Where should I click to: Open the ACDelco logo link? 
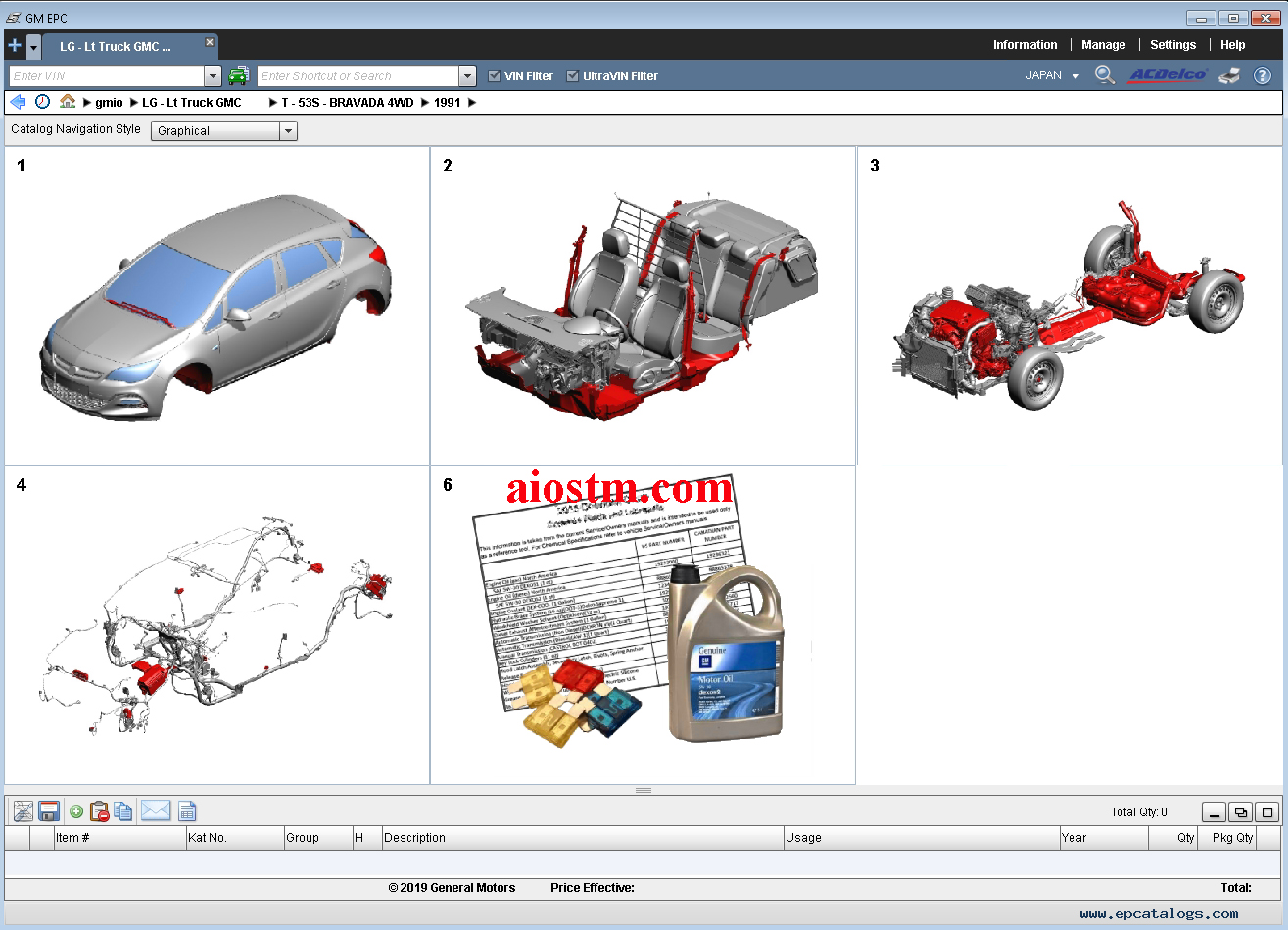tap(1169, 75)
